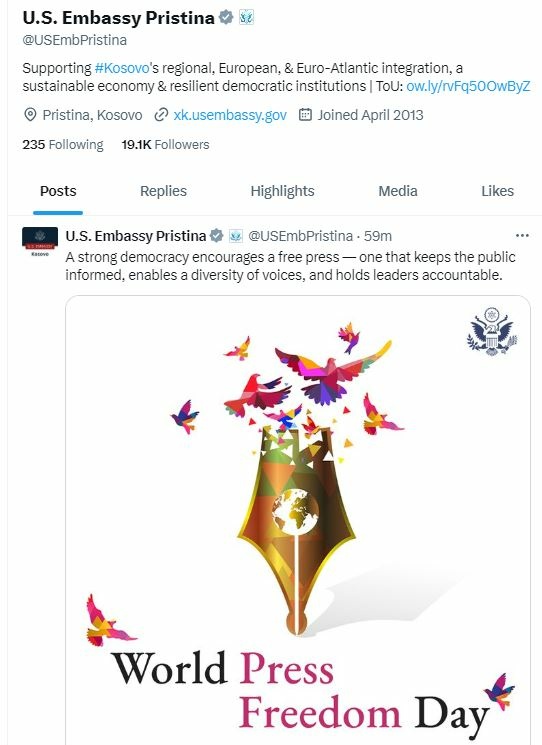Open the World Press Freedom Day image
The width and height of the screenshot is (542, 745).
pos(298,520)
